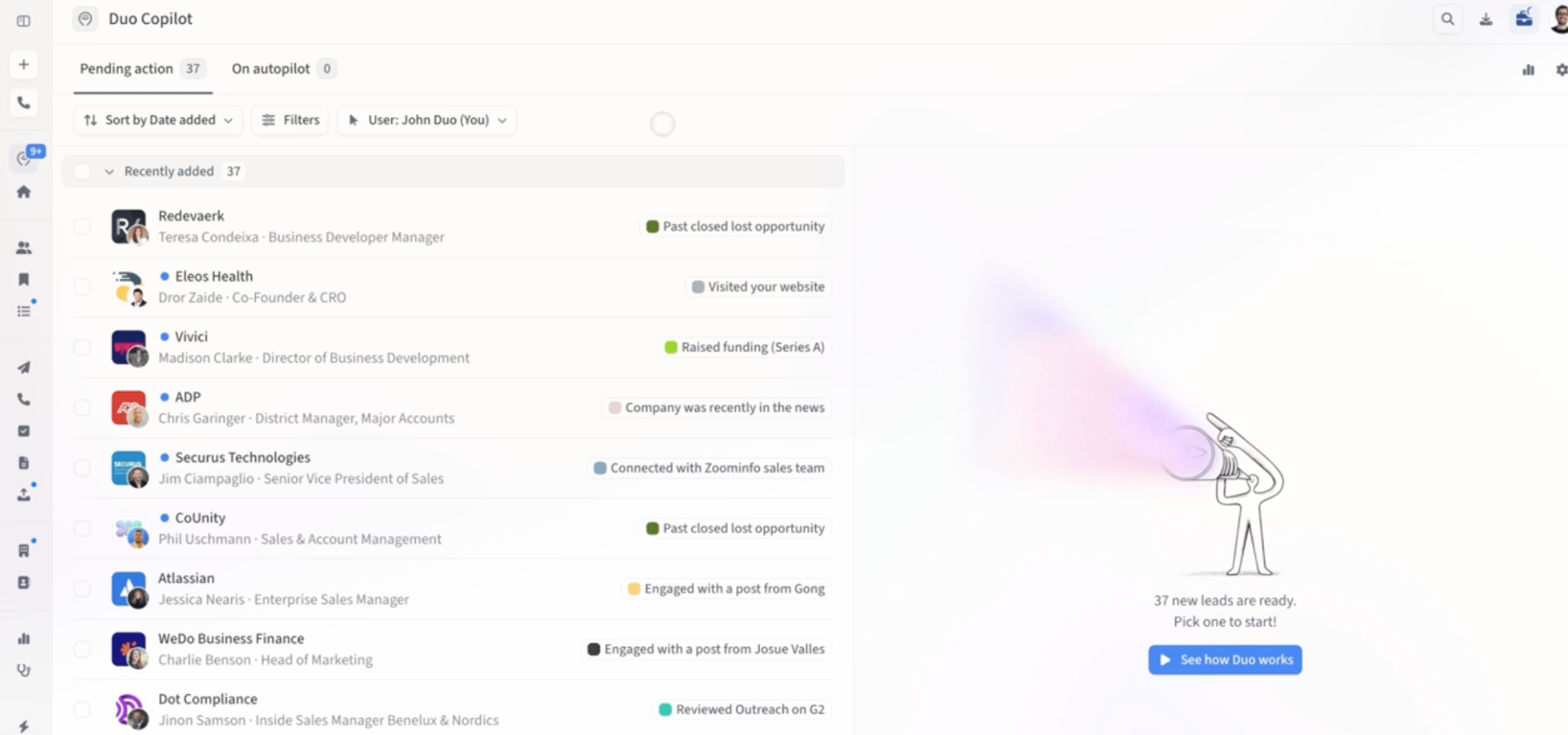Open the people contacts sidebar icon
Viewport: 1568px width, 735px height.
pyautogui.click(x=24, y=247)
